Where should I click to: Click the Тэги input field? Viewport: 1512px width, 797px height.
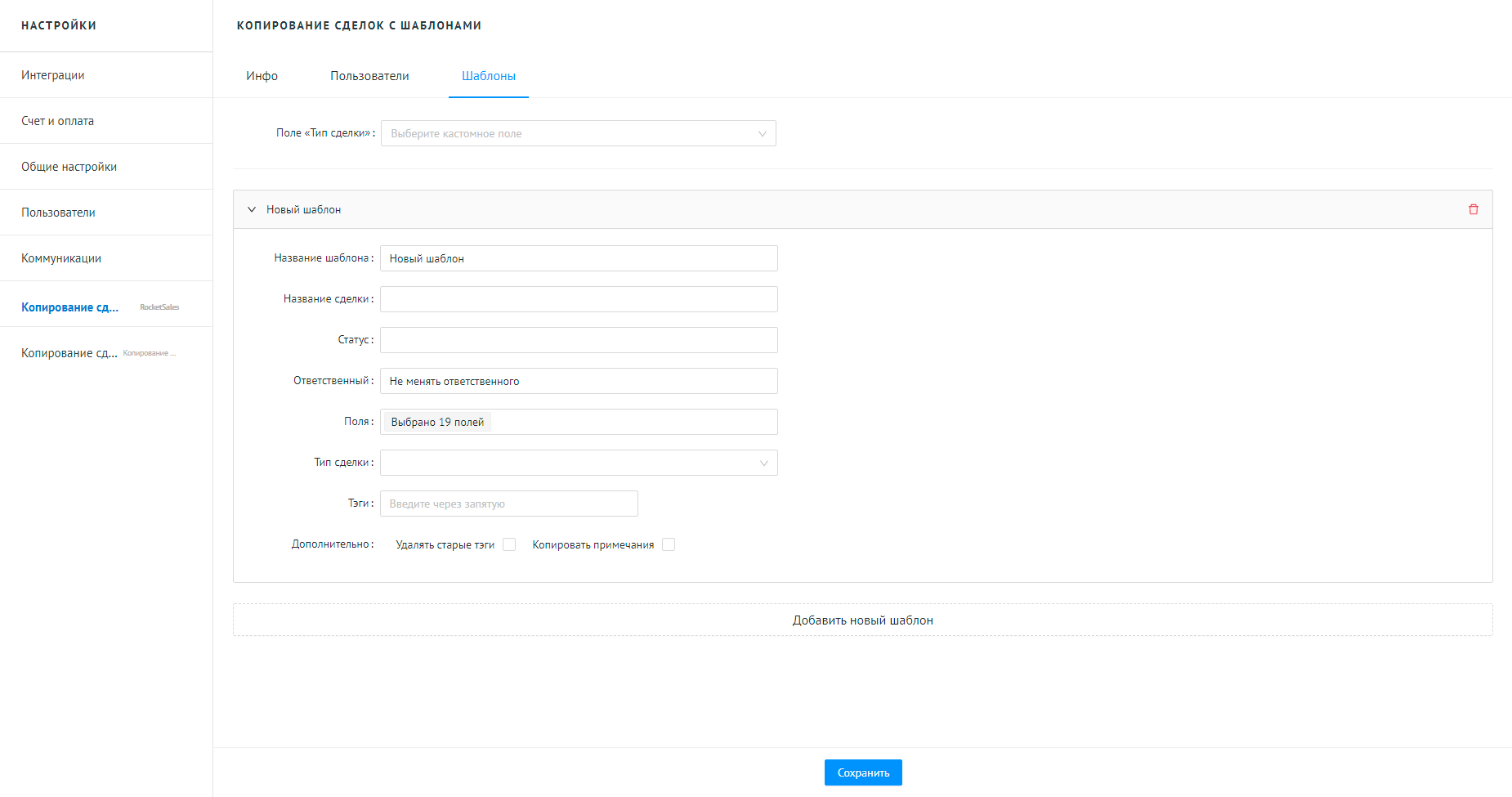[509, 504]
